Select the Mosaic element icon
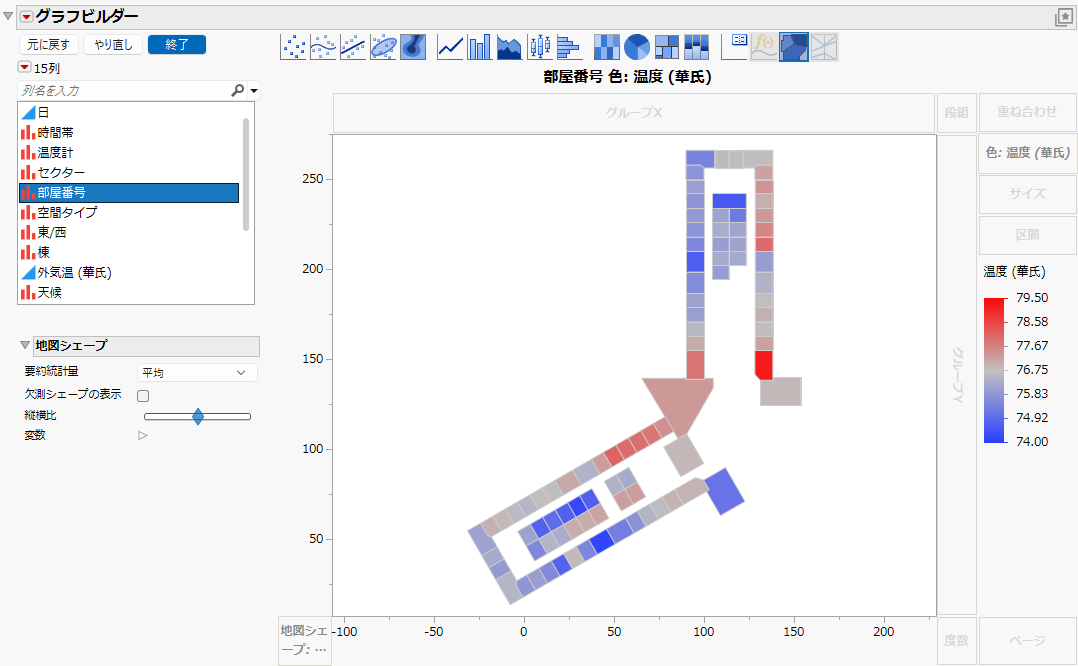The height and width of the screenshot is (666, 1078). (x=696, y=47)
